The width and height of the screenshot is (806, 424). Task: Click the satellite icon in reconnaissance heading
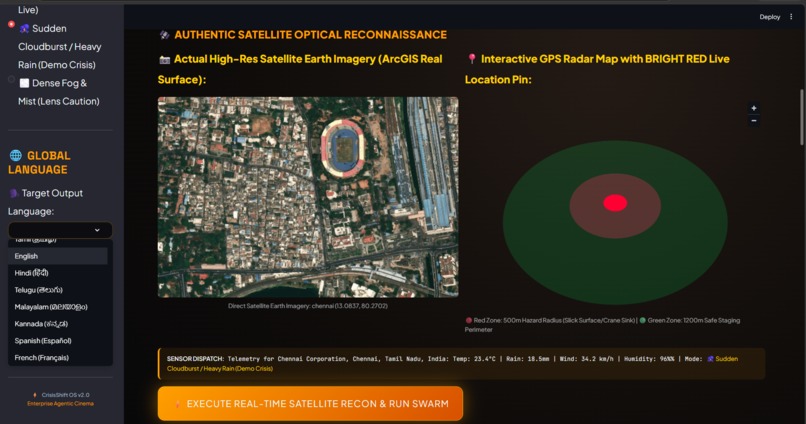click(x=164, y=35)
